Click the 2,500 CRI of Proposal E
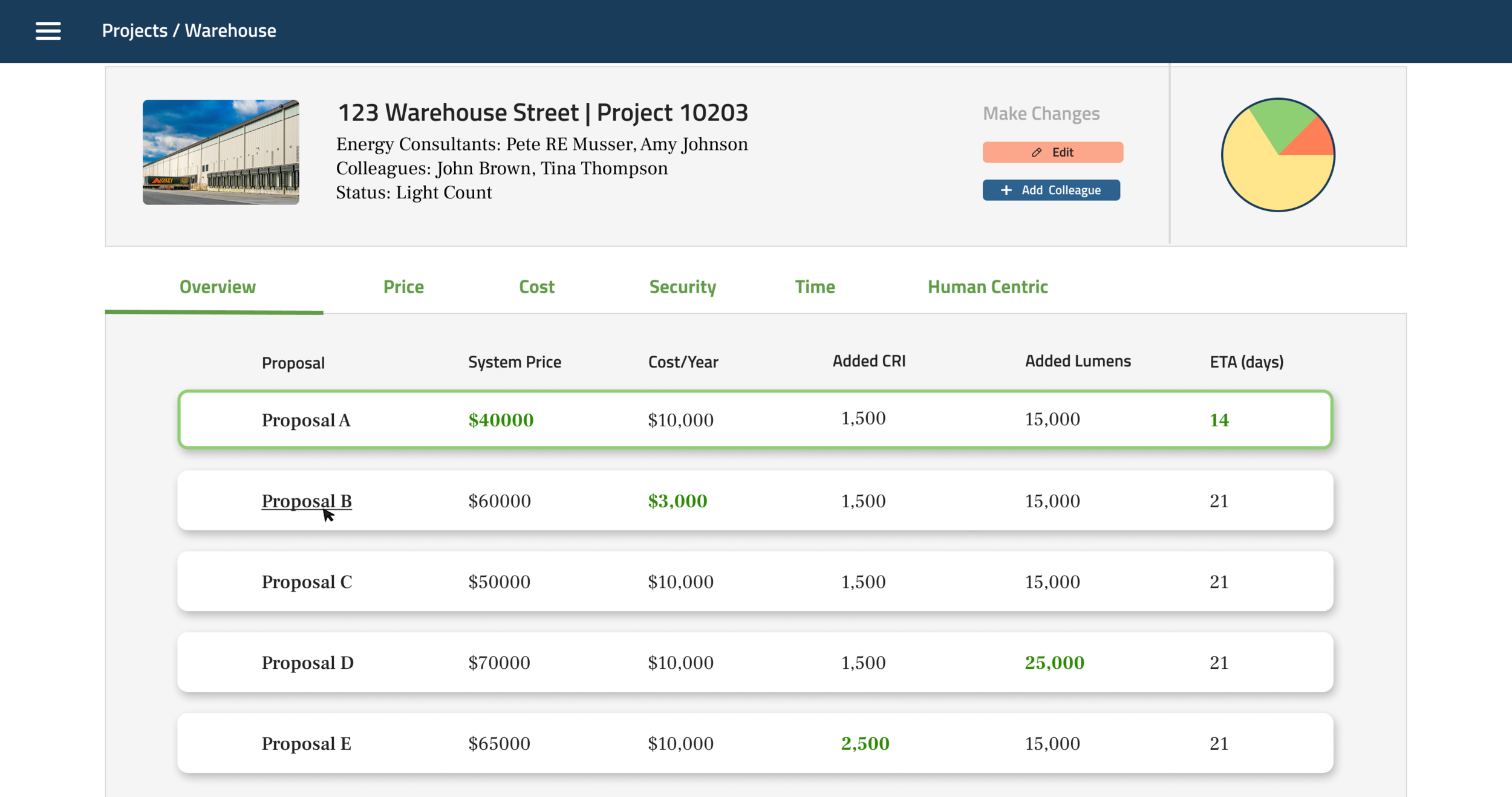This screenshot has height=797, width=1512. 865,744
